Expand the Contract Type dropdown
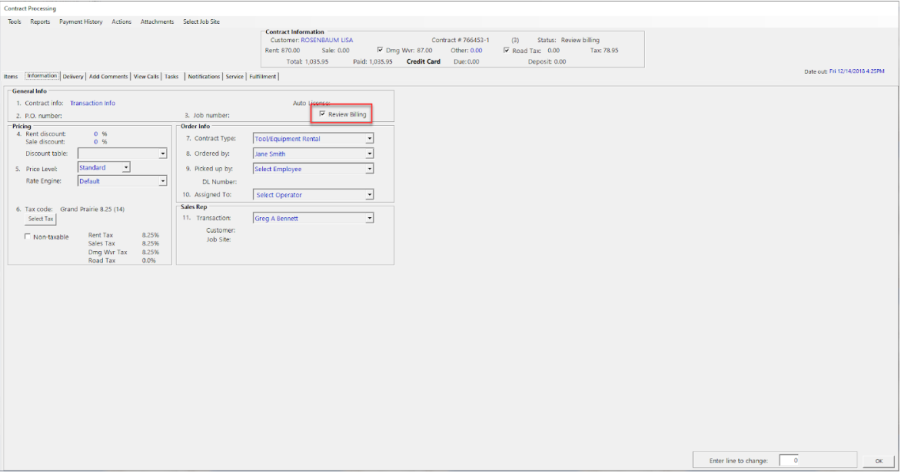The width and height of the screenshot is (901, 472). [x=369, y=139]
